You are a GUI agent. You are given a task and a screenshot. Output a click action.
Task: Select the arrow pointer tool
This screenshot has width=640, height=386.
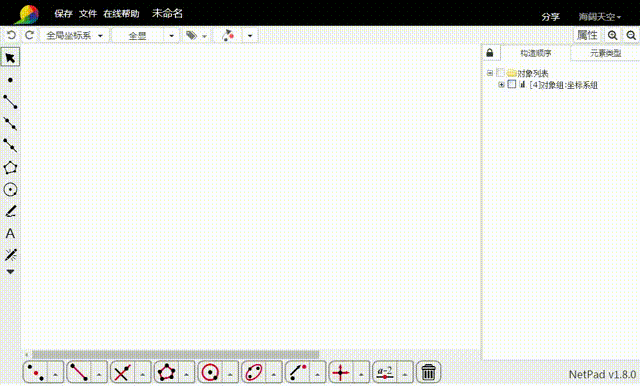(10, 58)
